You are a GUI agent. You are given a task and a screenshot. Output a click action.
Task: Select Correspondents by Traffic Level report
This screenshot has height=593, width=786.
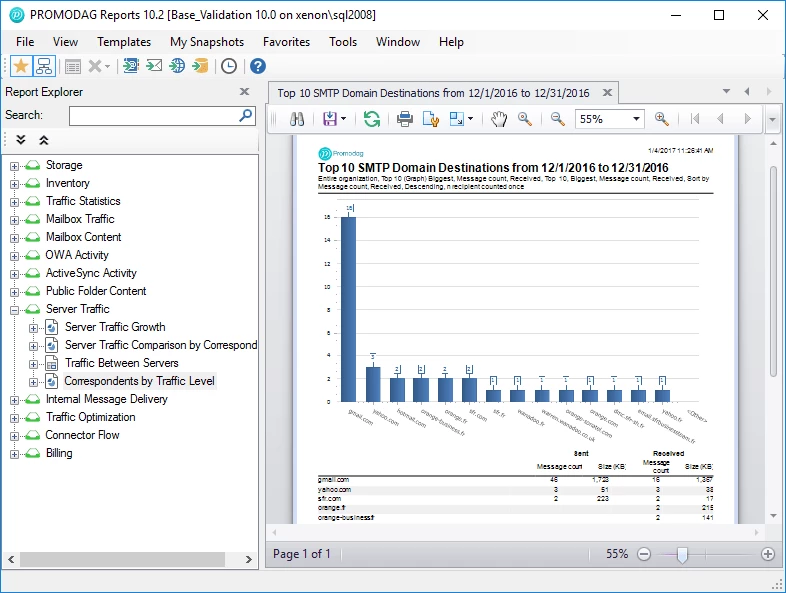pyautogui.click(x=139, y=381)
